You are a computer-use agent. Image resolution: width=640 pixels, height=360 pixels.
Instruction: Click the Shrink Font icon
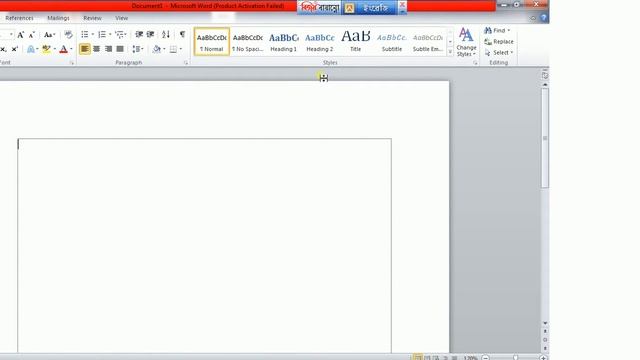click(x=31, y=35)
